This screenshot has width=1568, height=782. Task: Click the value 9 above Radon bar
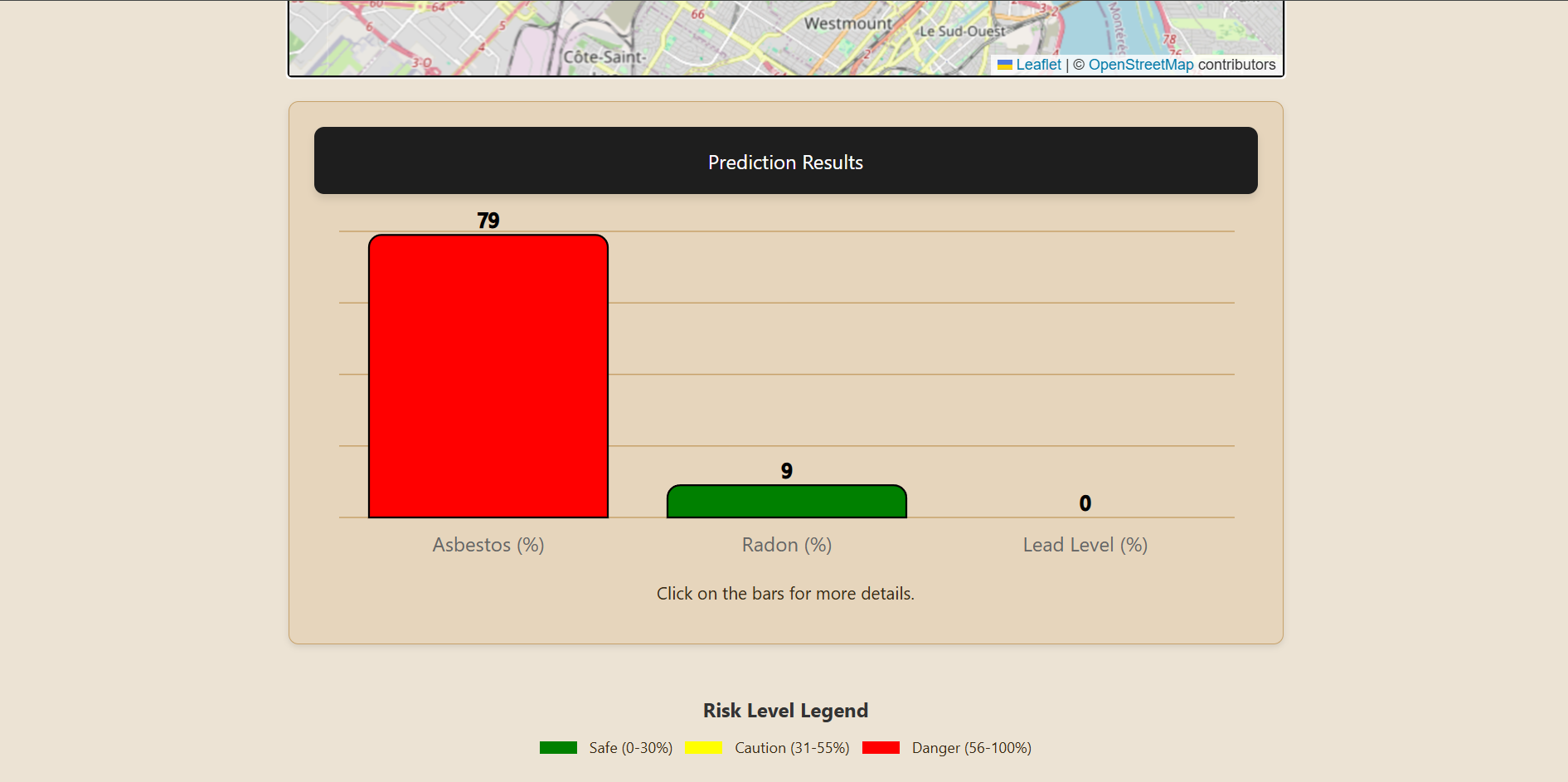[787, 471]
